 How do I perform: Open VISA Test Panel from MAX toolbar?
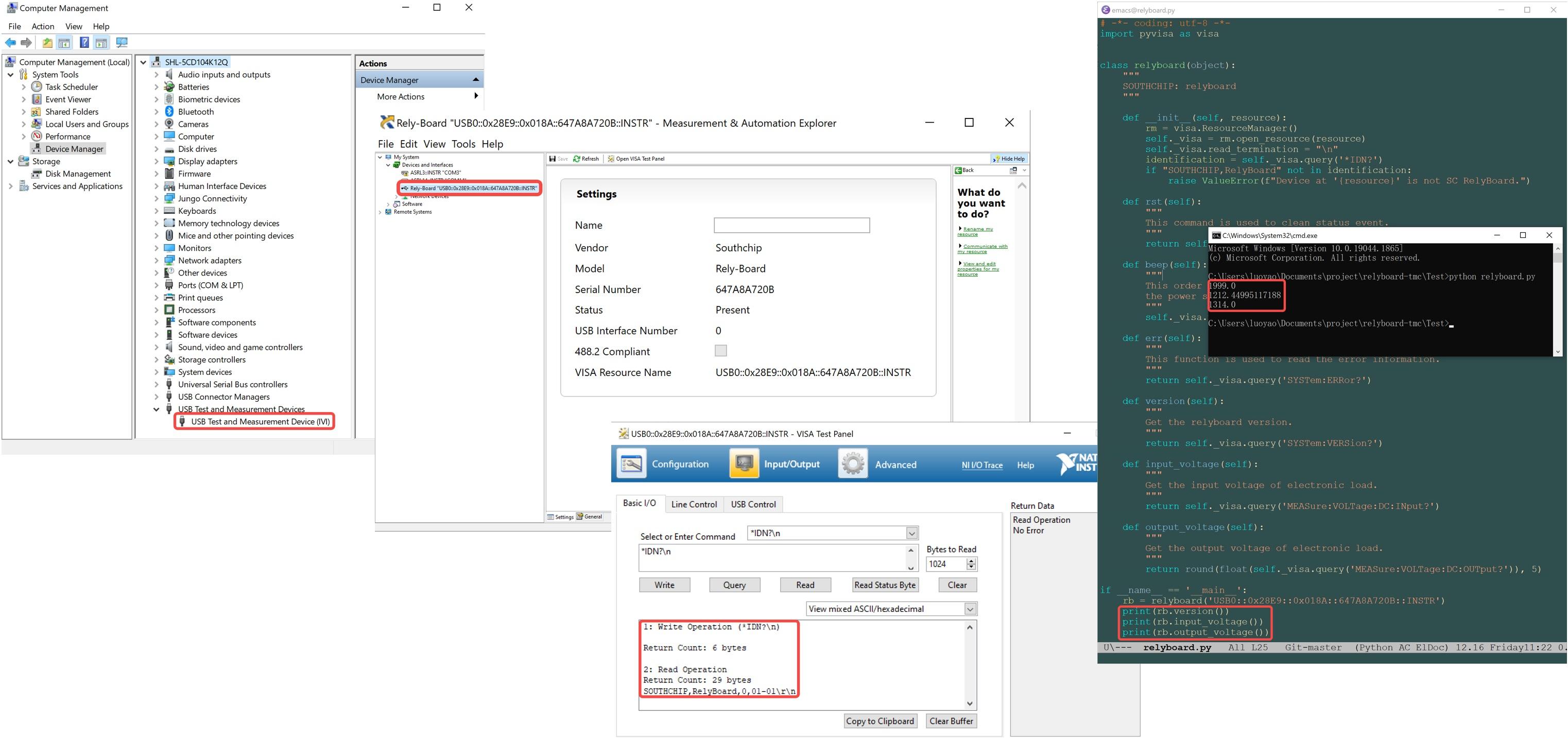pos(635,159)
